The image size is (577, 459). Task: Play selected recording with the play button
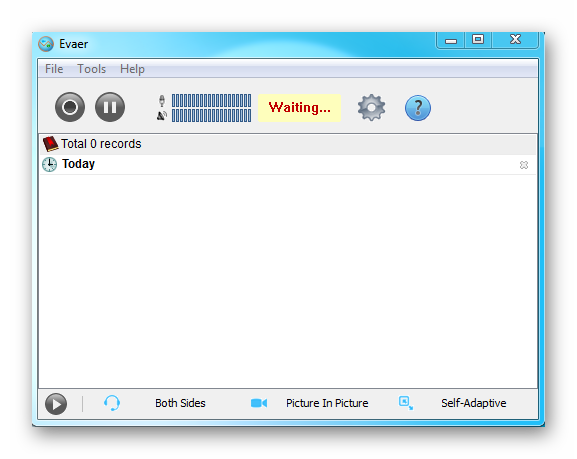point(56,404)
